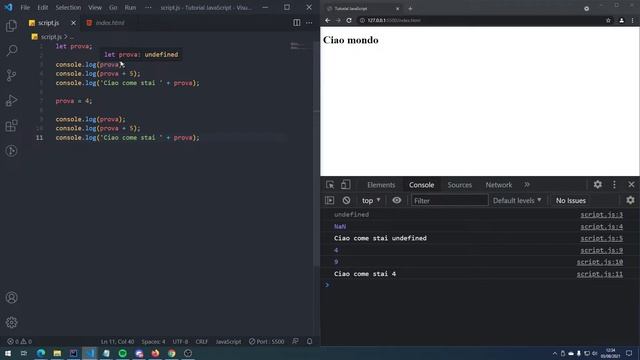This screenshot has width=640, height=360.
Task: Open the Extensions view
Action: (11, 126)
